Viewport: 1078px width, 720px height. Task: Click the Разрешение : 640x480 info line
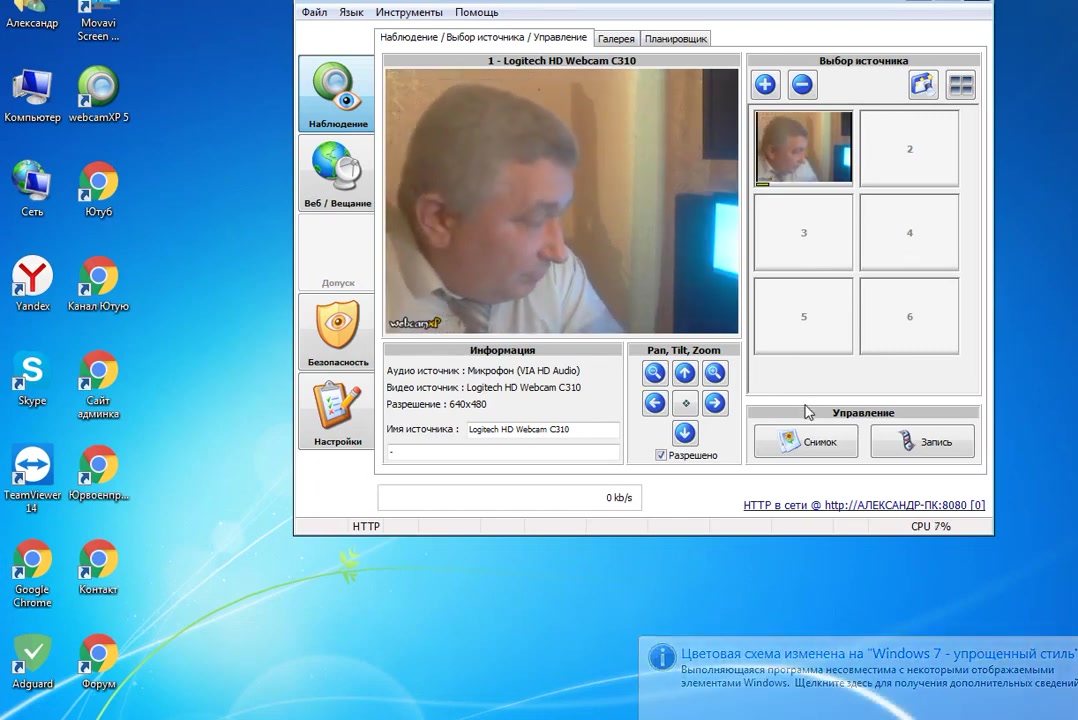(436, 404)
